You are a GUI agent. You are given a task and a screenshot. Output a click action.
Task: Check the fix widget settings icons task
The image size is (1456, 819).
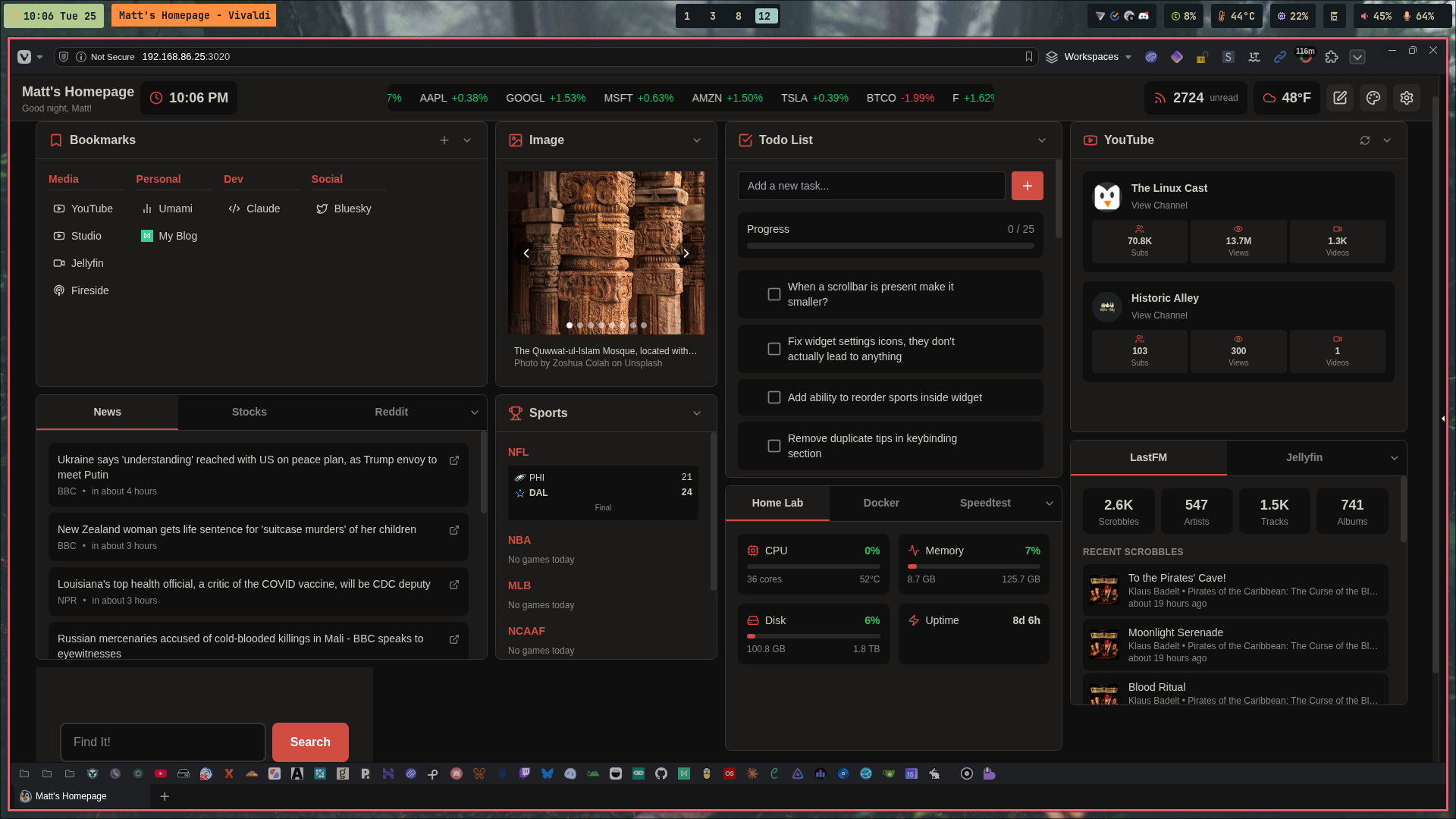[x=773, y=349]
